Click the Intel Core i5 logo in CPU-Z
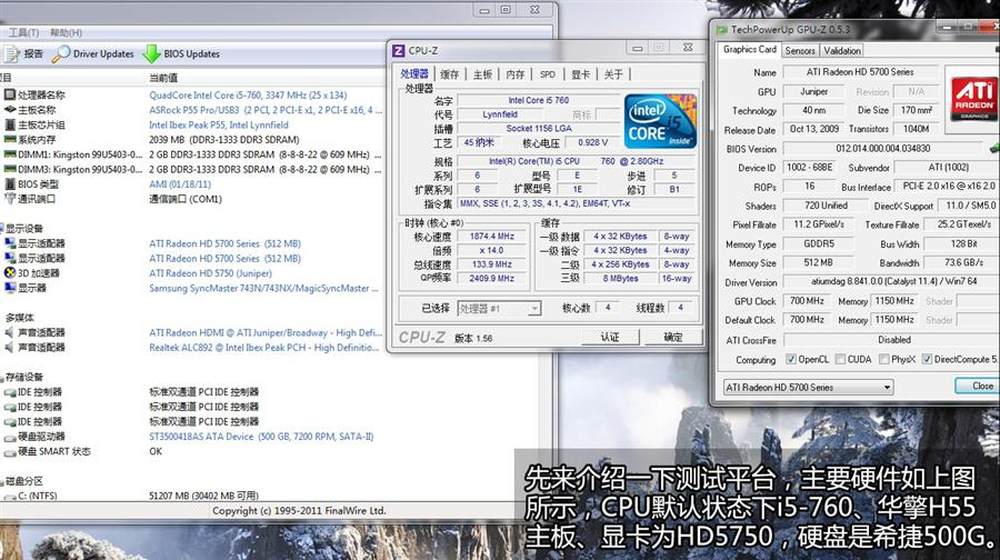Screen dimensions: 1000x560 coord(660,121)
